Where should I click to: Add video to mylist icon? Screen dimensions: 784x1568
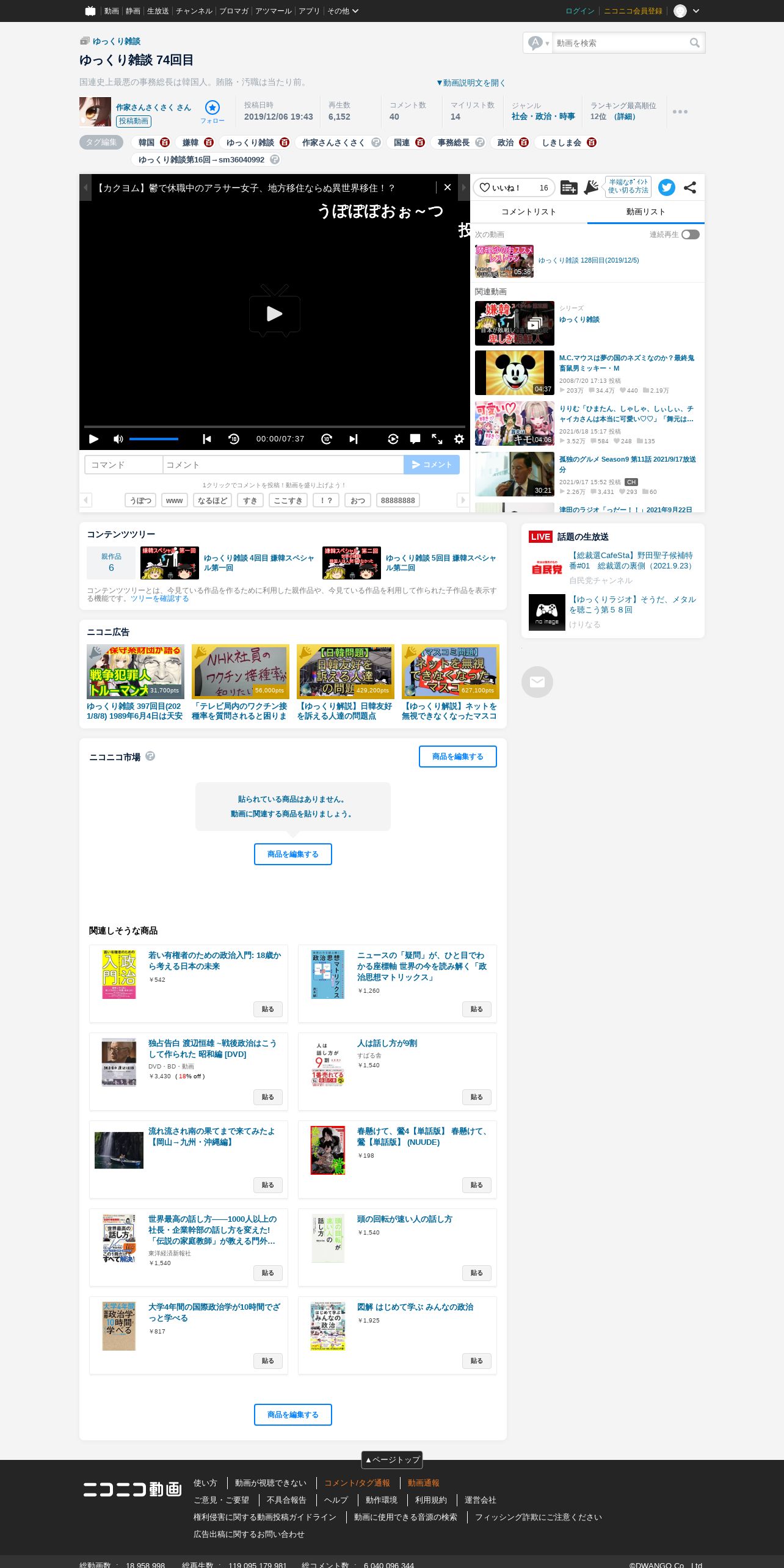[568, 187]
